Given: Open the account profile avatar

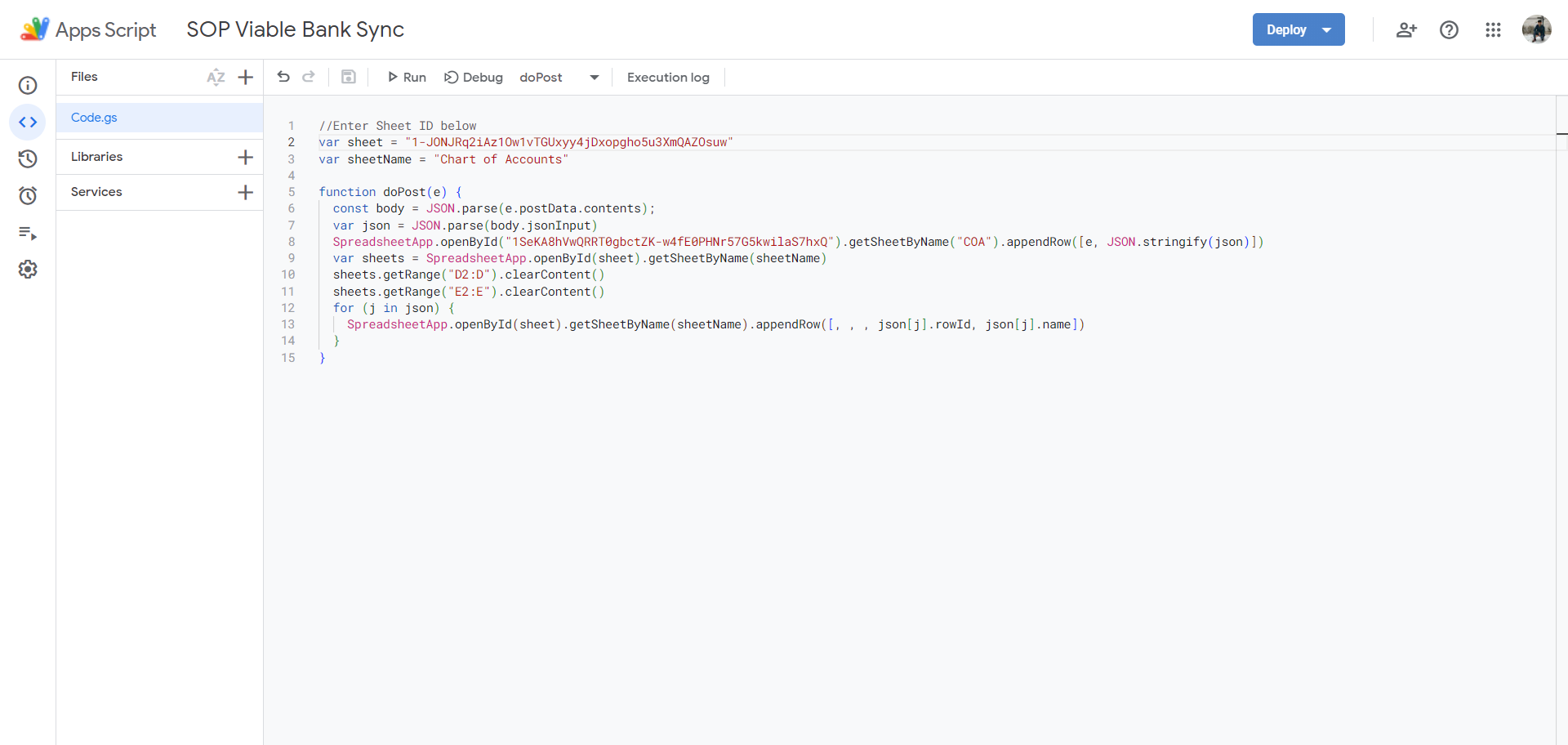Looking at the screenshot, I should pyautogui.click(x=1537, y=29).
